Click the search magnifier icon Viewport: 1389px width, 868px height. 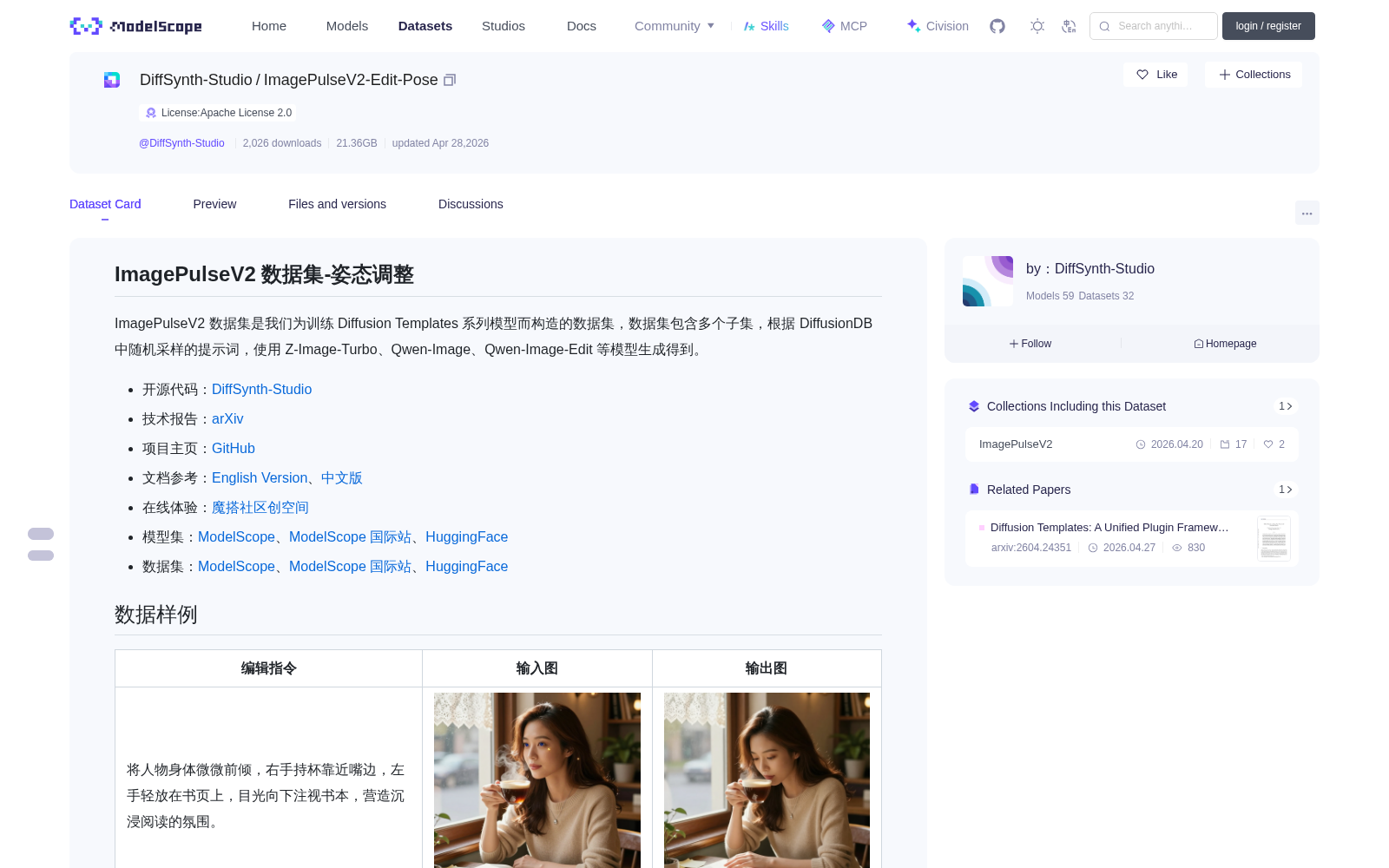1104,26
